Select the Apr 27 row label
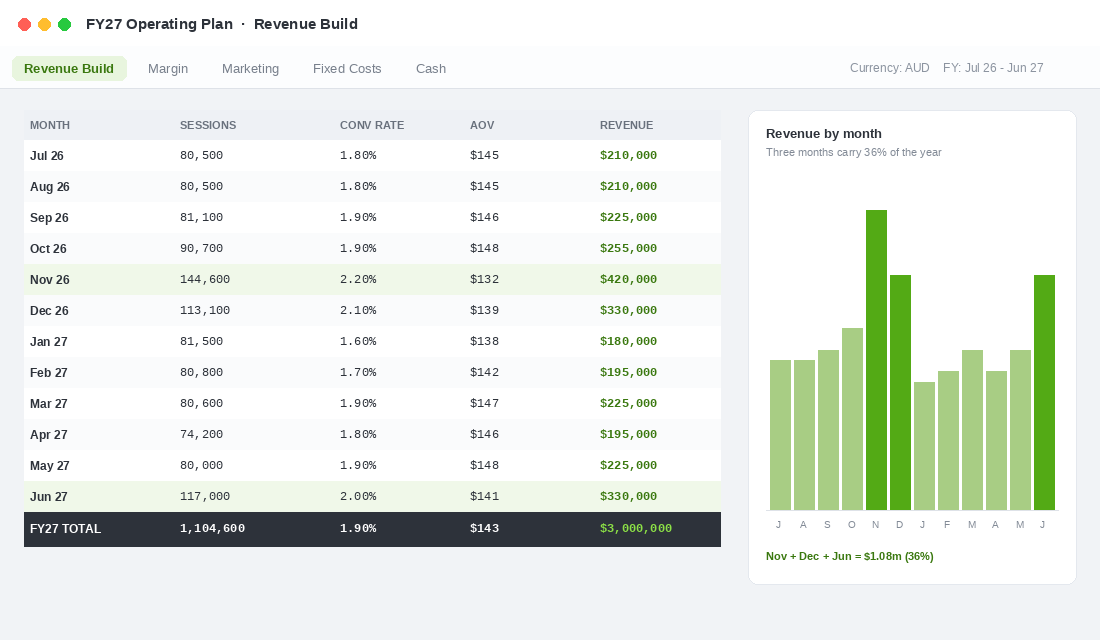The width and height of the screenshot is (1100, 640). click(x=48, y=434)
